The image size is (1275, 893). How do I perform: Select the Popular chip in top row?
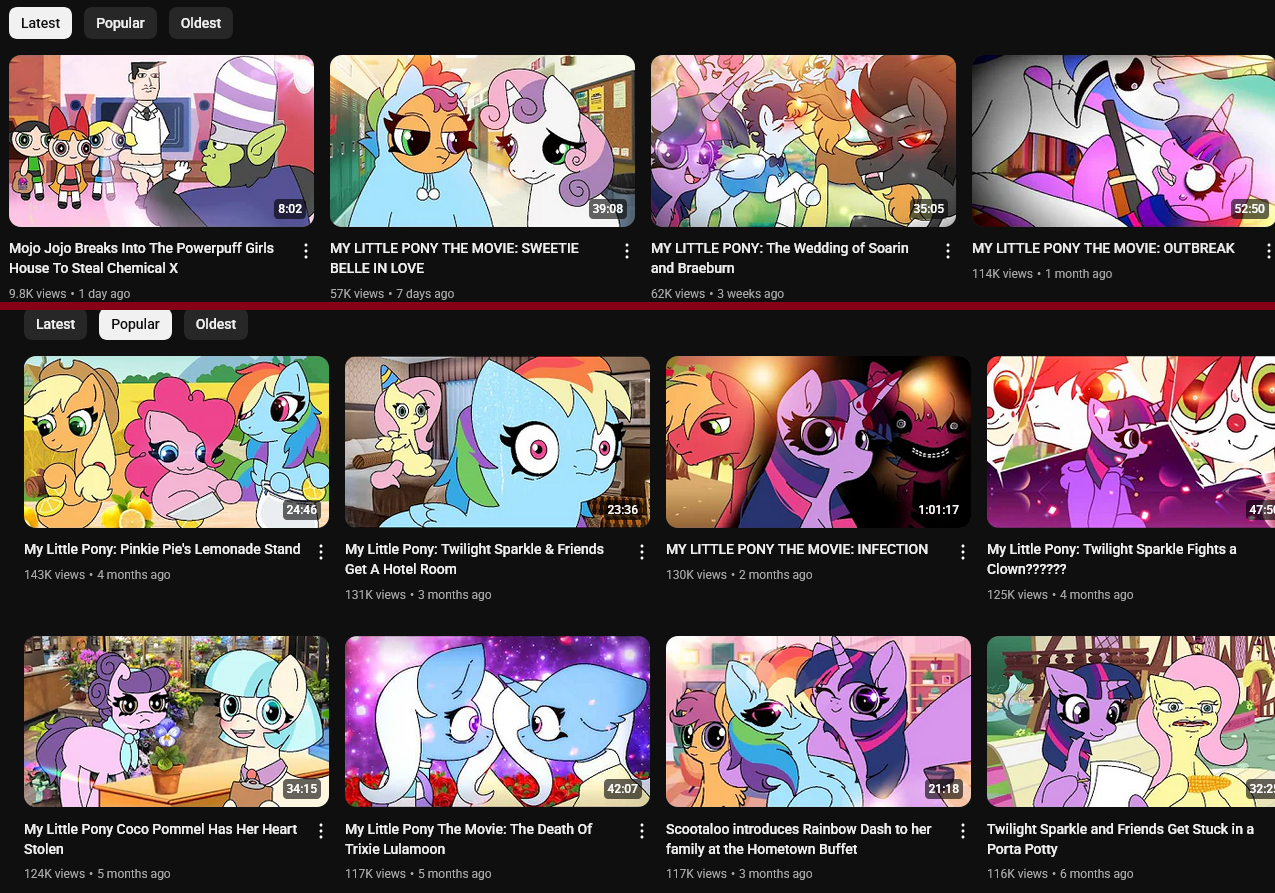click(x=120, y=23)
